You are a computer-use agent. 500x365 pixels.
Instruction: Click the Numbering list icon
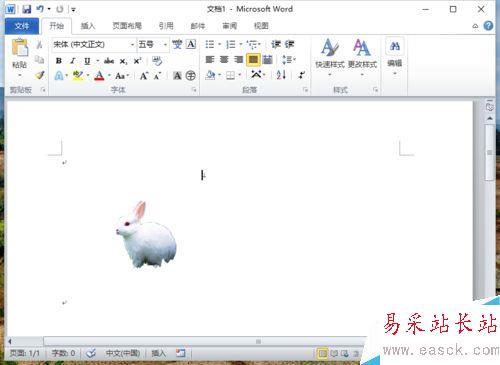(231, 44)
